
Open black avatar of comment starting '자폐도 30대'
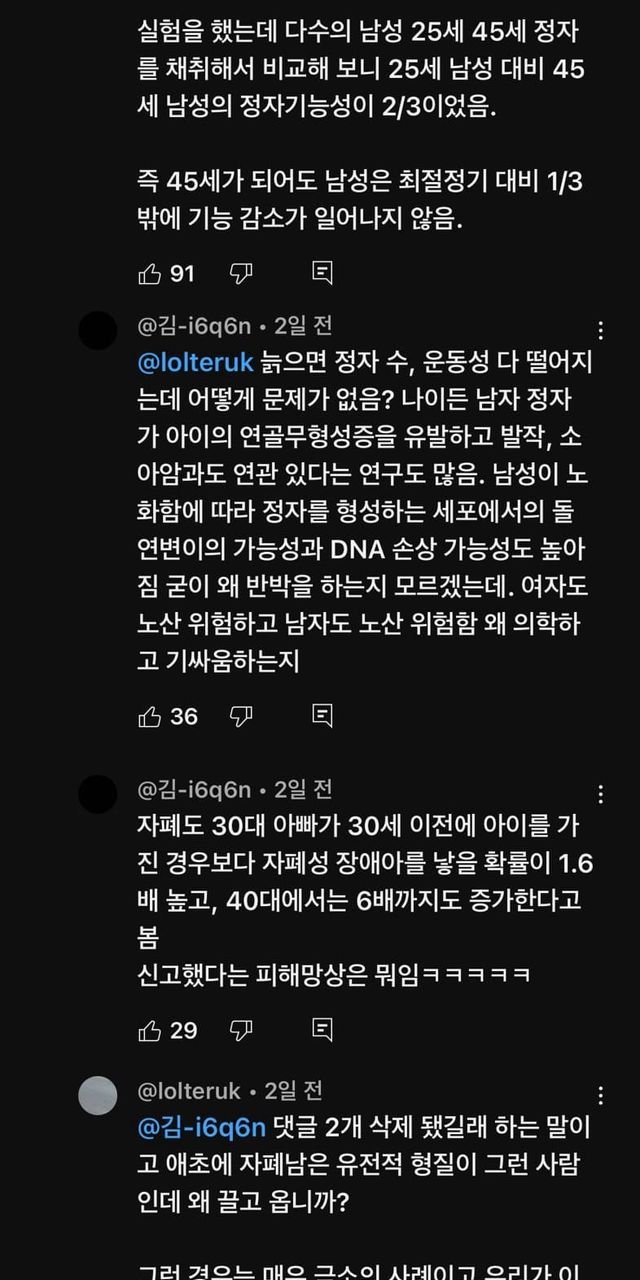pos(98,794)
